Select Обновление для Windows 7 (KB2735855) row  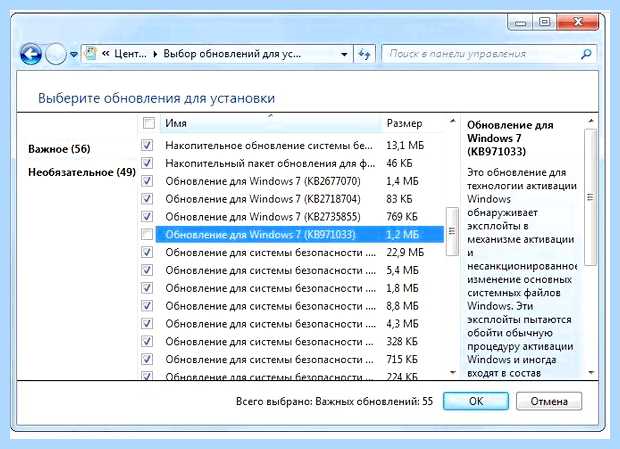pos(300,217)
